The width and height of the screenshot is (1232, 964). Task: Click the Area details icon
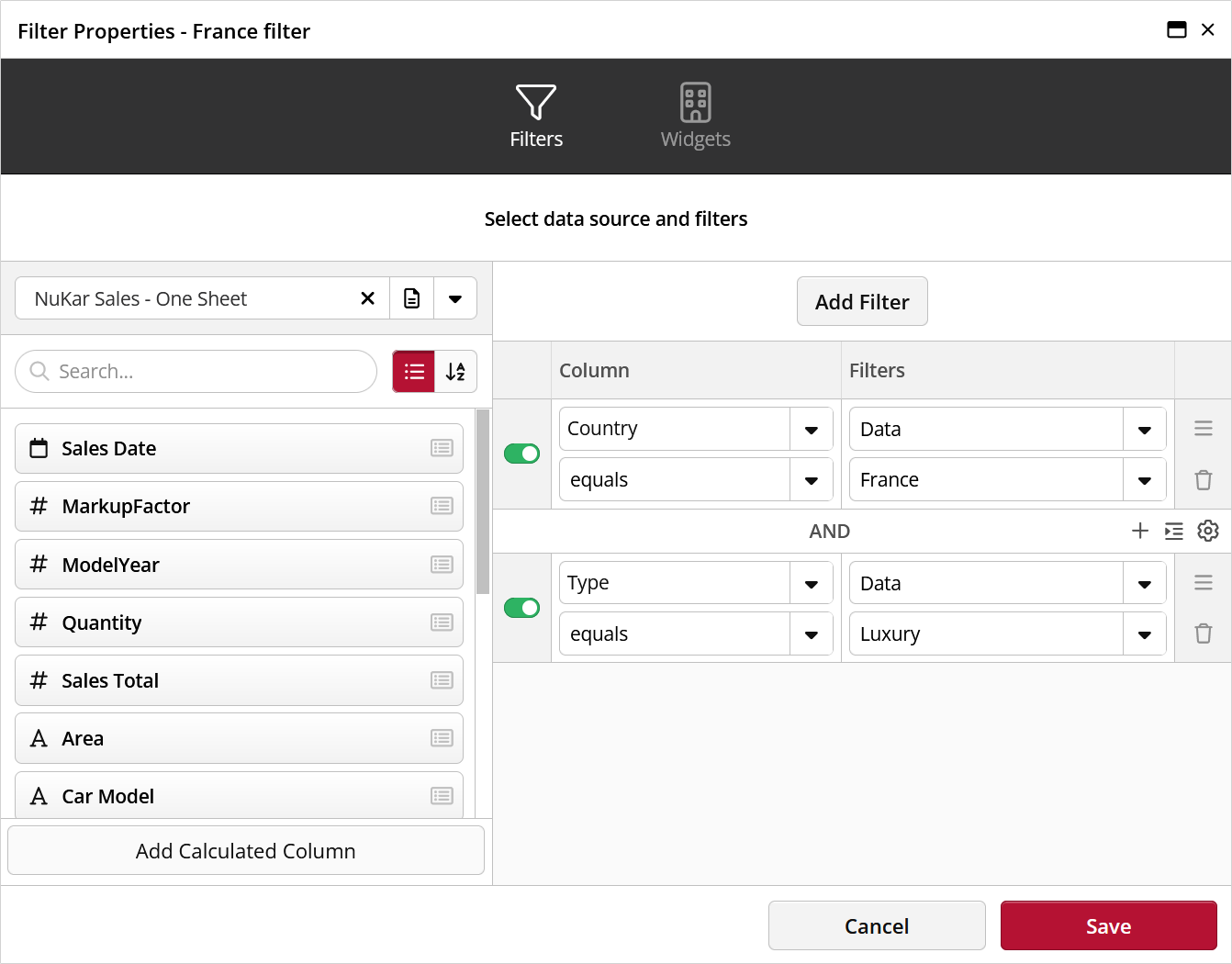[x=442, y=738]
